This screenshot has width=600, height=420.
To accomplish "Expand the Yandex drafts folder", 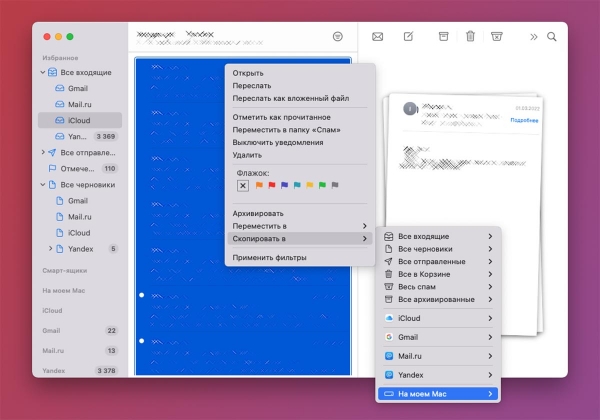I will tap(51, 249).
